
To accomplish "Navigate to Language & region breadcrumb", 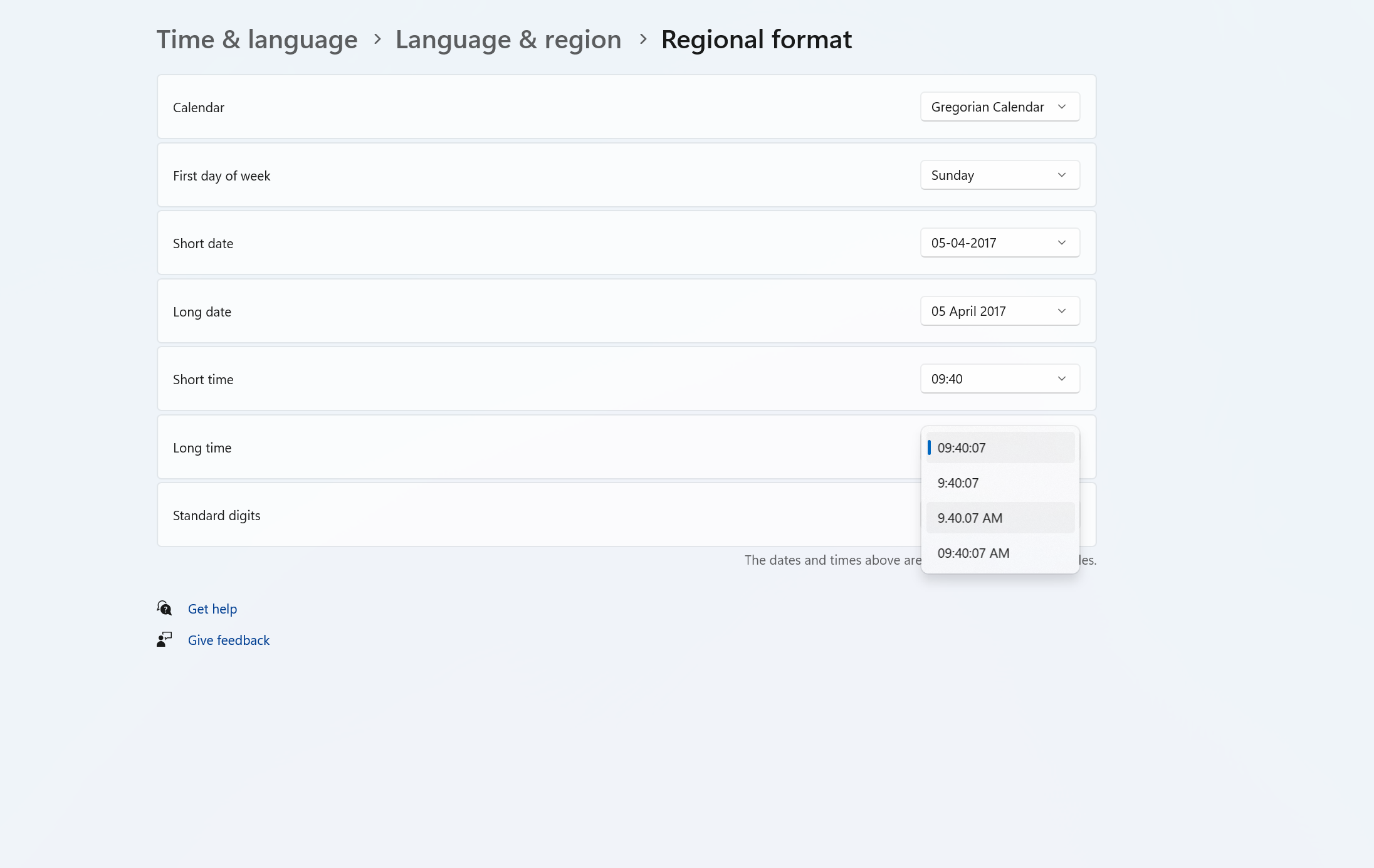I will 508,39.
